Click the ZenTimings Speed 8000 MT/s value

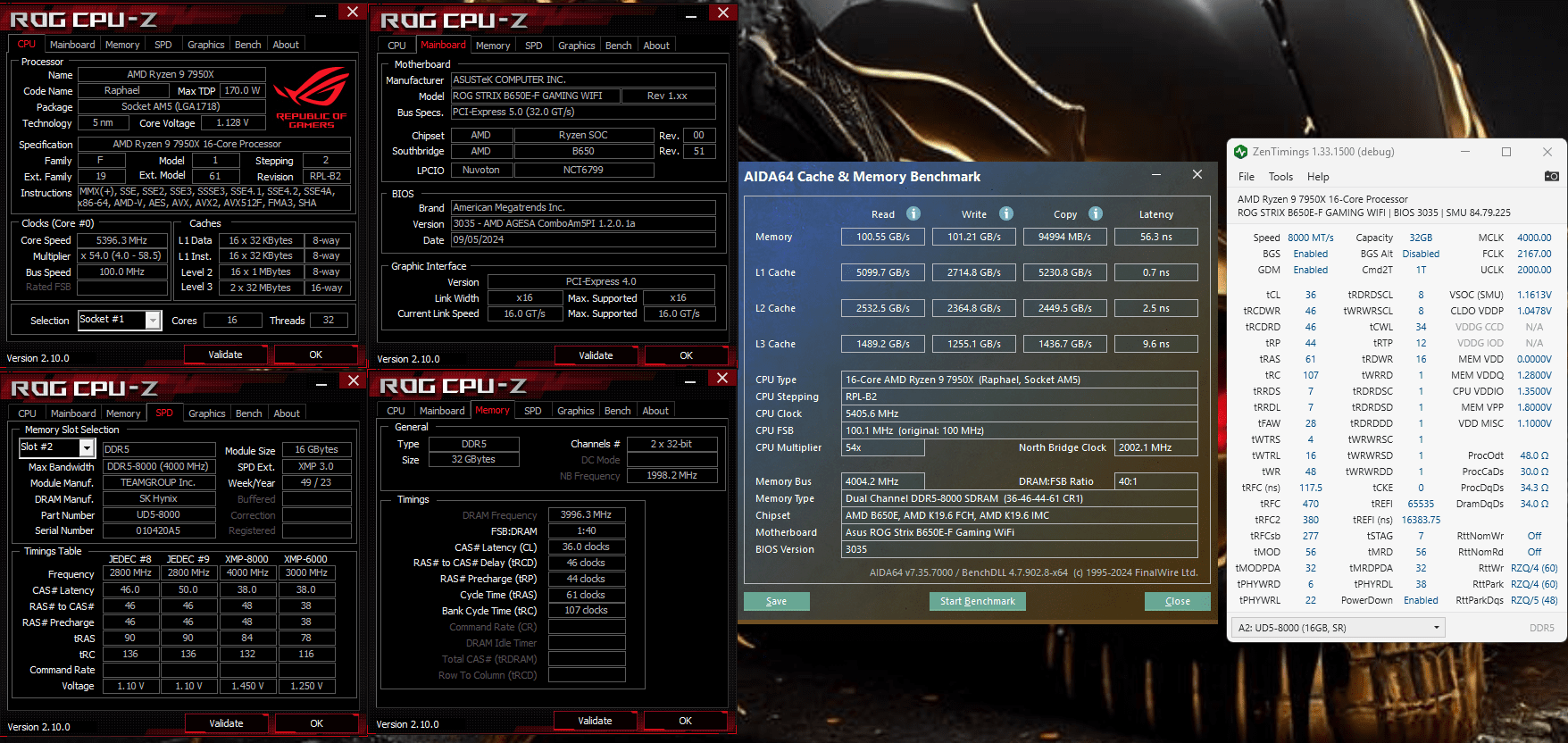pos(1311,238)
